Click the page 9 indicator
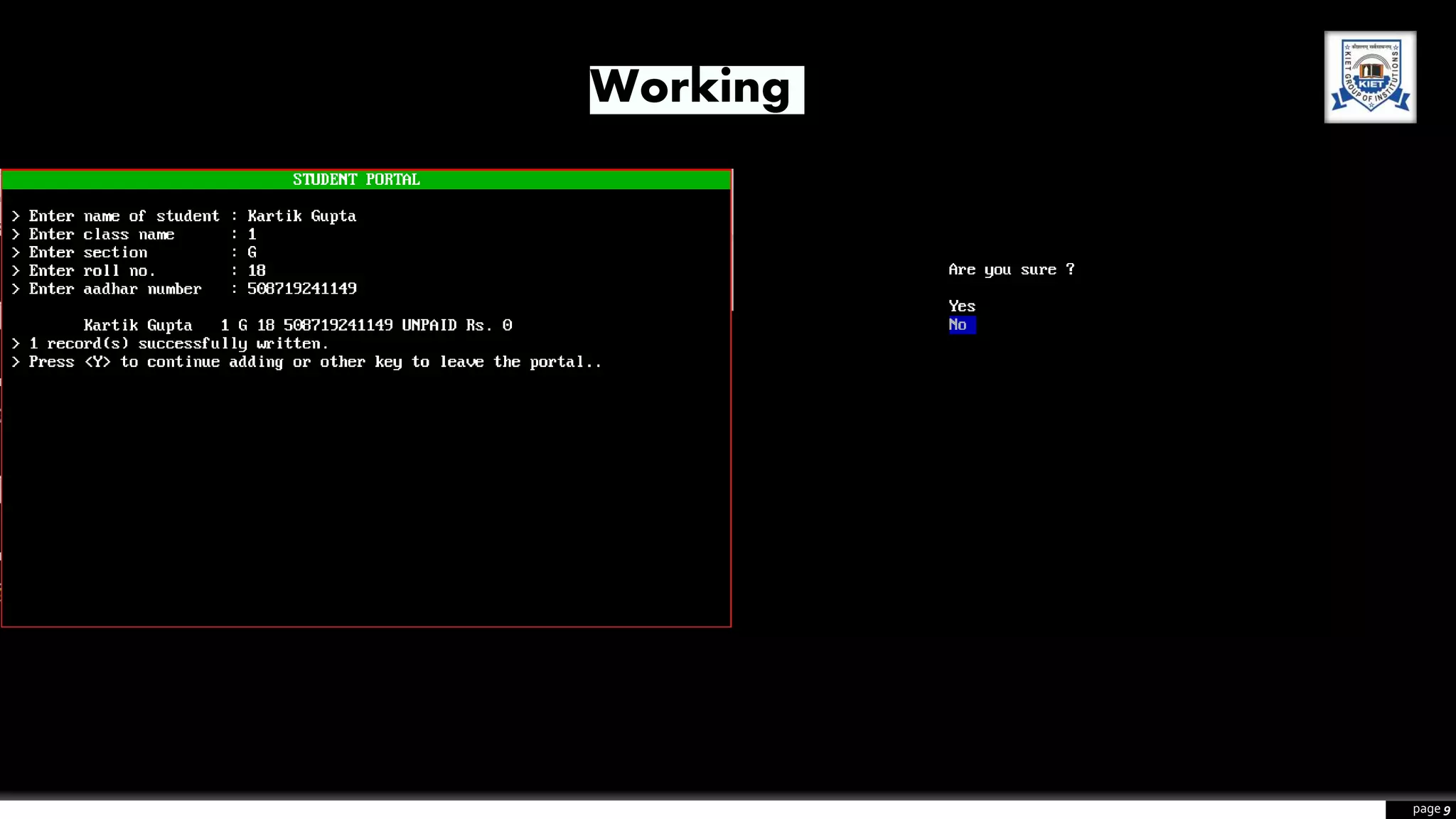 tap(1430, 809)
